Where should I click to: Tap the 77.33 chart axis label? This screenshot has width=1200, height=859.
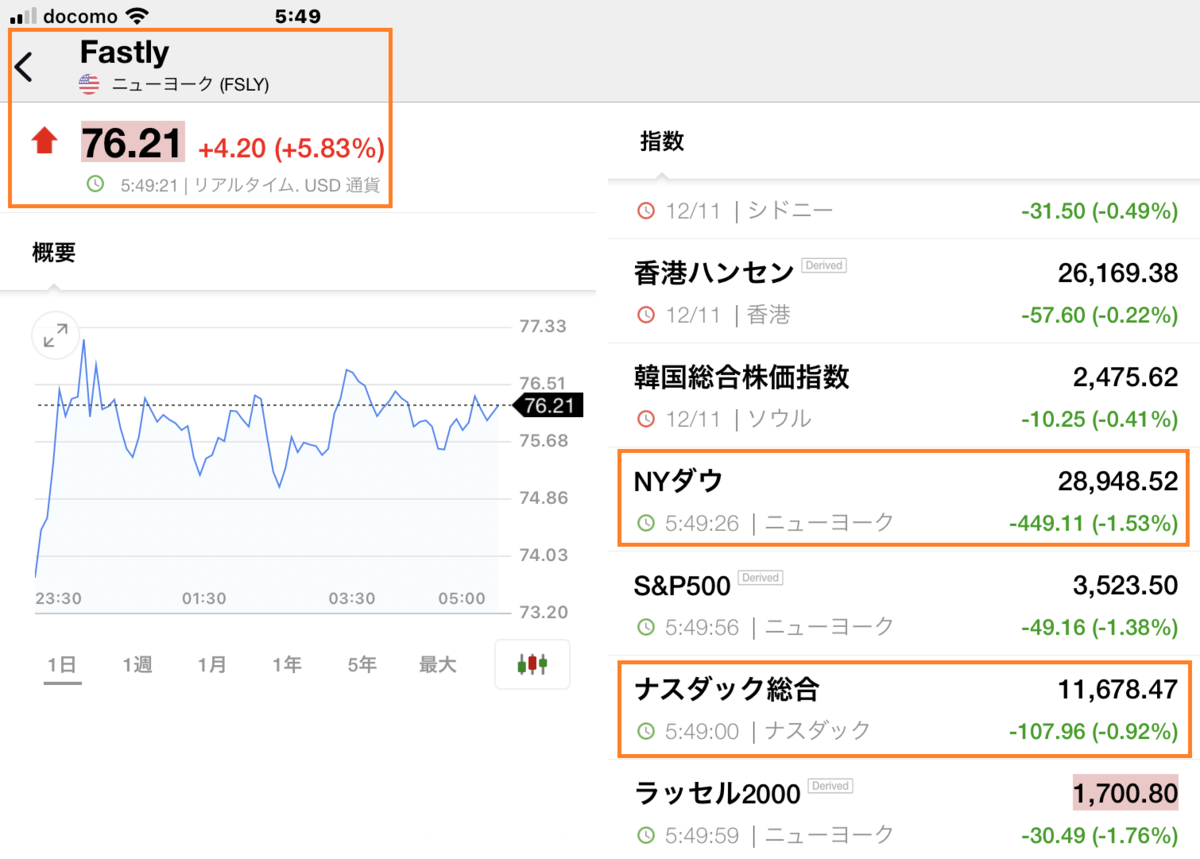(x=543, y=326)
